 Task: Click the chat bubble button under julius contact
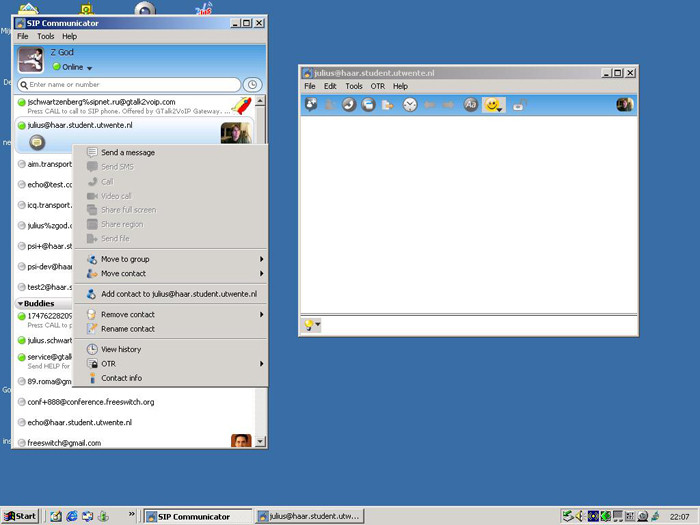(x=38, y=143)
